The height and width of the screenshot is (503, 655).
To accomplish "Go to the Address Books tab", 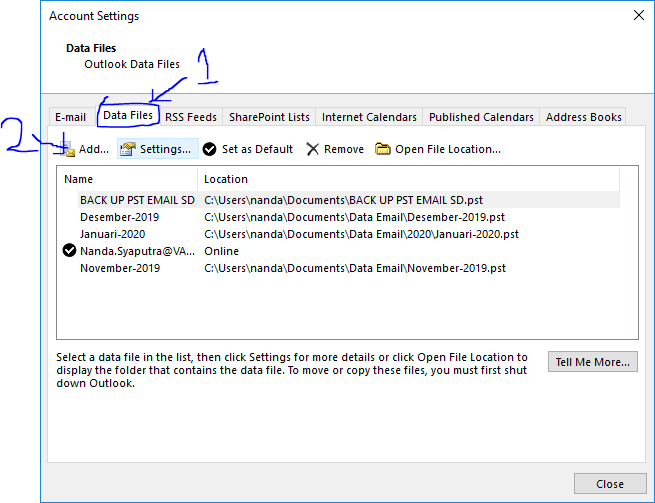I will pos(584,117).
